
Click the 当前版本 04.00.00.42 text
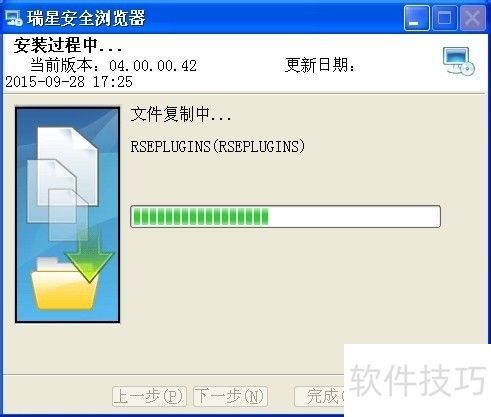click(x=113, y=65)
